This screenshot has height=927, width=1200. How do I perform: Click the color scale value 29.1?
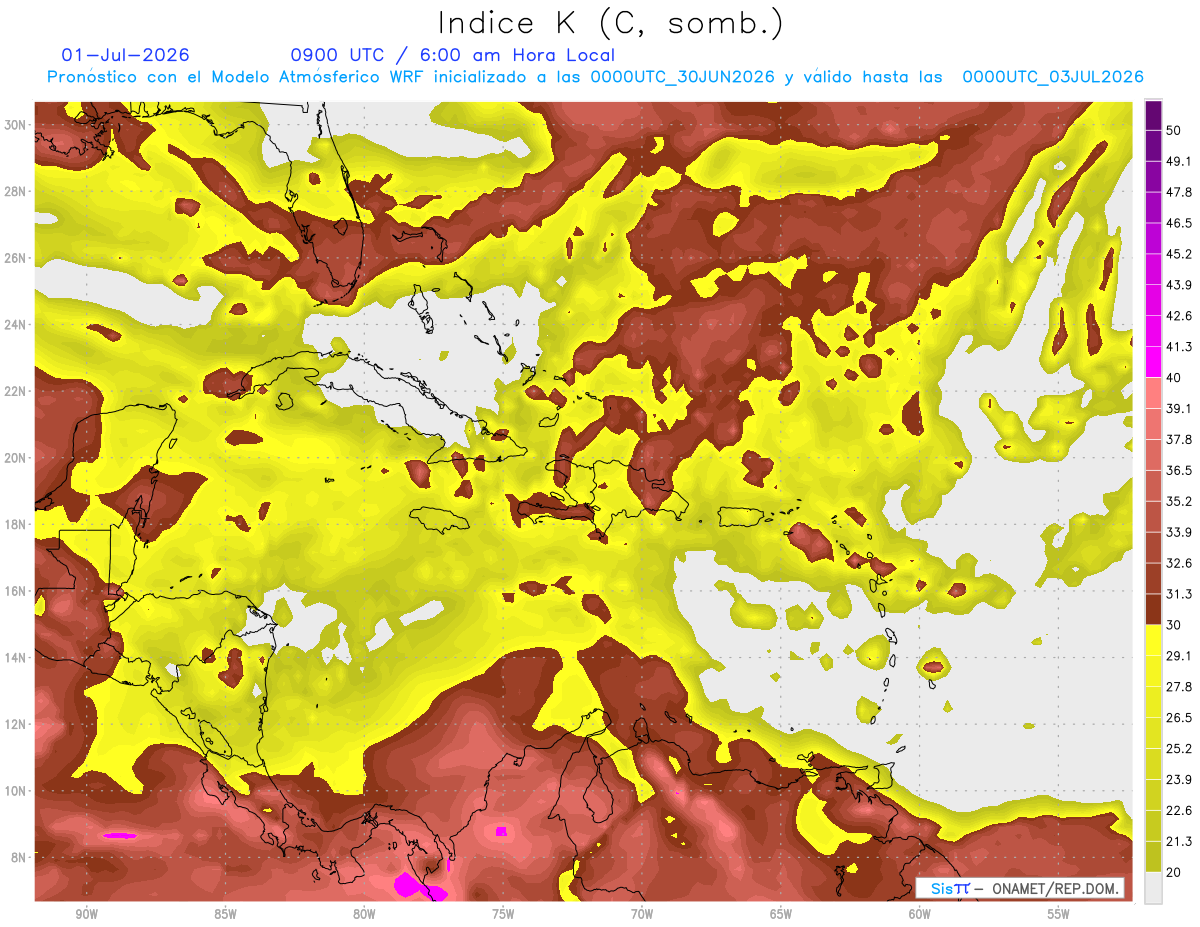[x=1179, y=656]
